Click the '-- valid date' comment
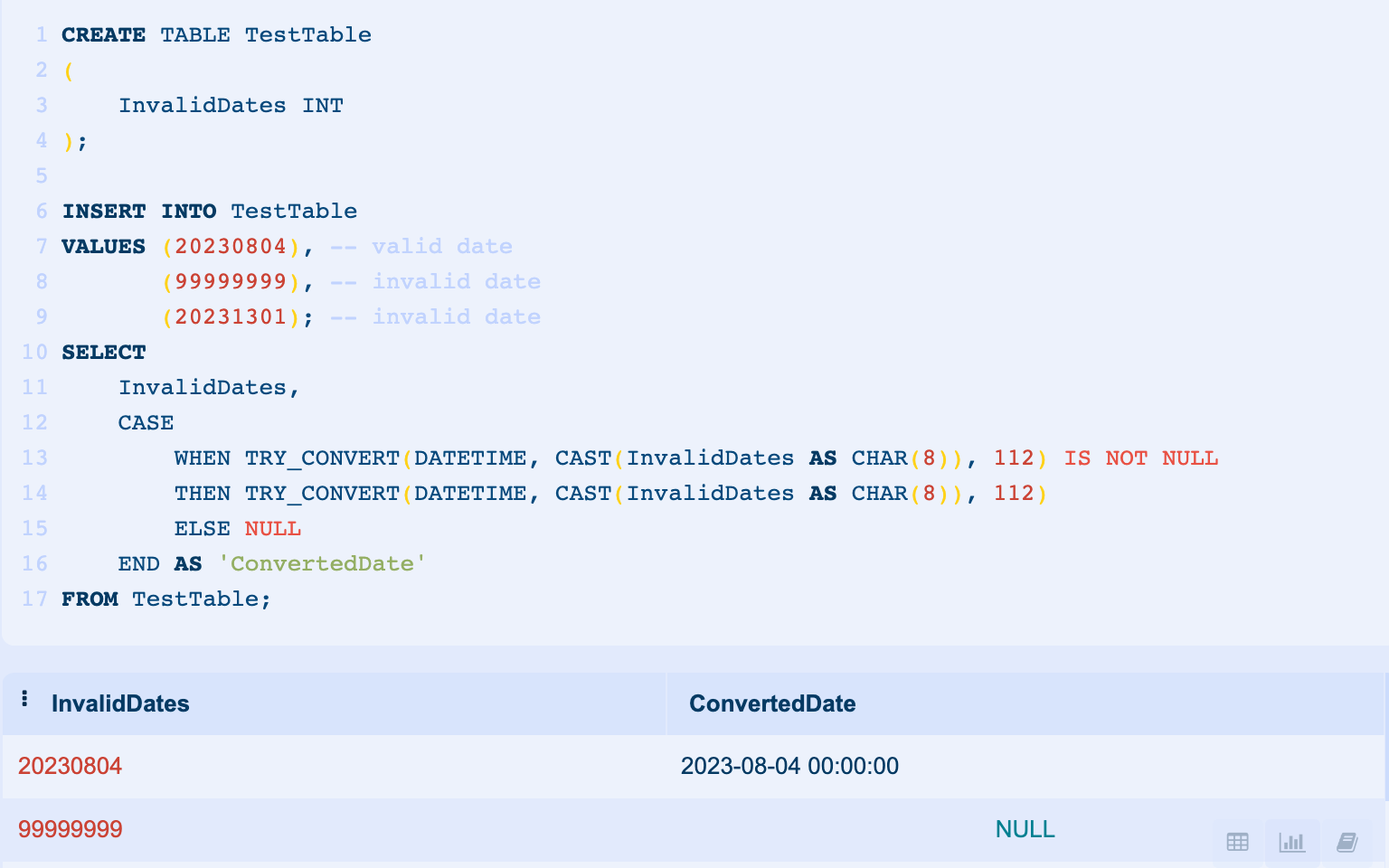Screen dimensions: 1389x868 coord(420,246)
